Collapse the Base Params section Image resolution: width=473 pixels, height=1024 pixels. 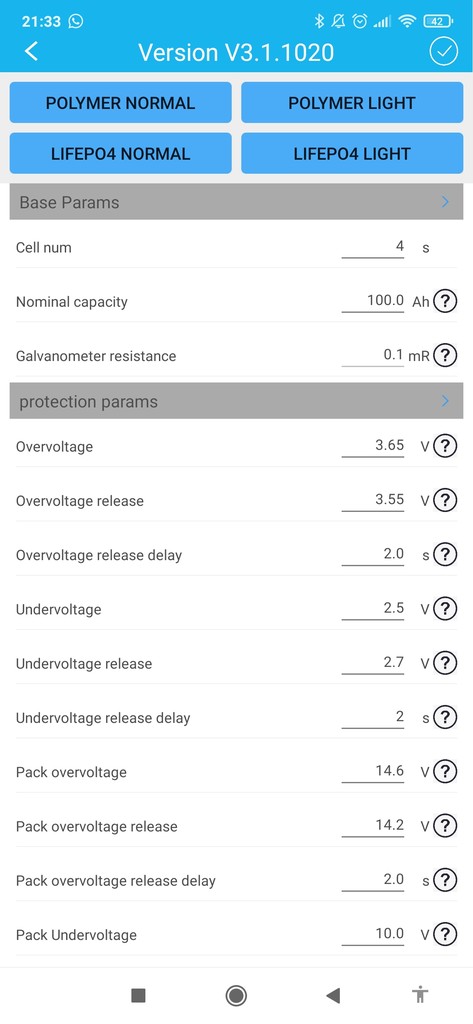tap(236, 202)
